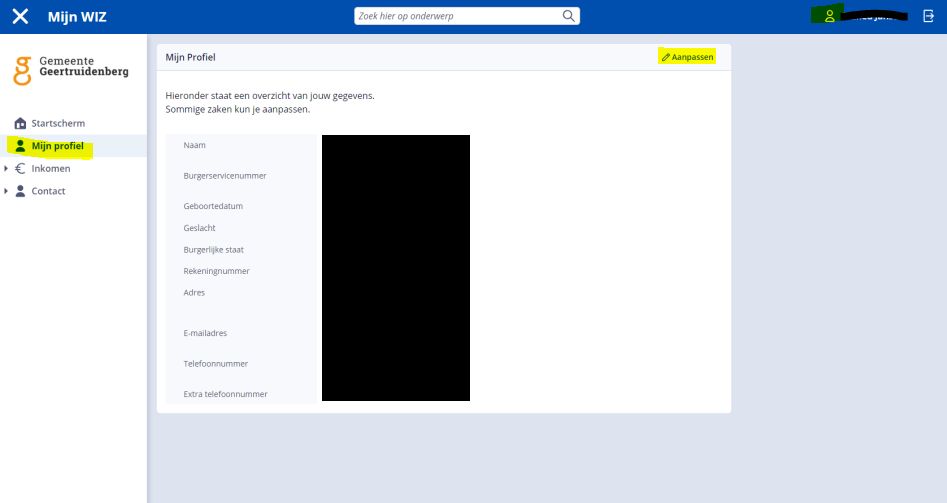Close the sidebar with the X icon
Viewport: 947px width, 503px height.
[20, 16]
